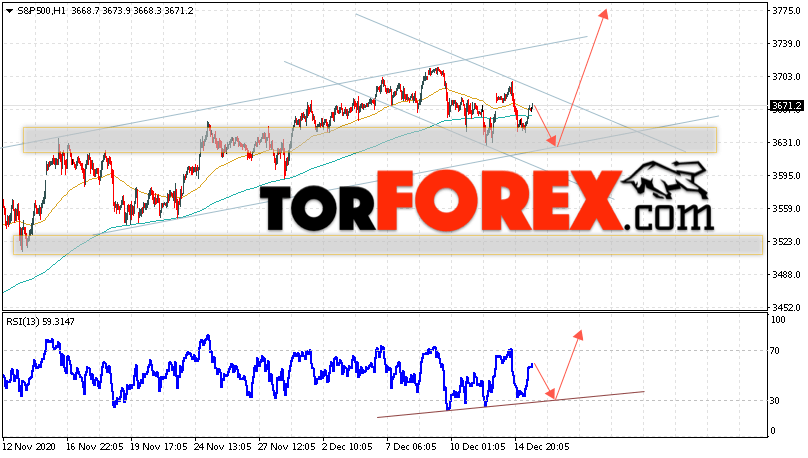This screenshot has height=458, width=808.
Task: Click the 14 Dec 20:05 time label
Action: click(542, 447)
